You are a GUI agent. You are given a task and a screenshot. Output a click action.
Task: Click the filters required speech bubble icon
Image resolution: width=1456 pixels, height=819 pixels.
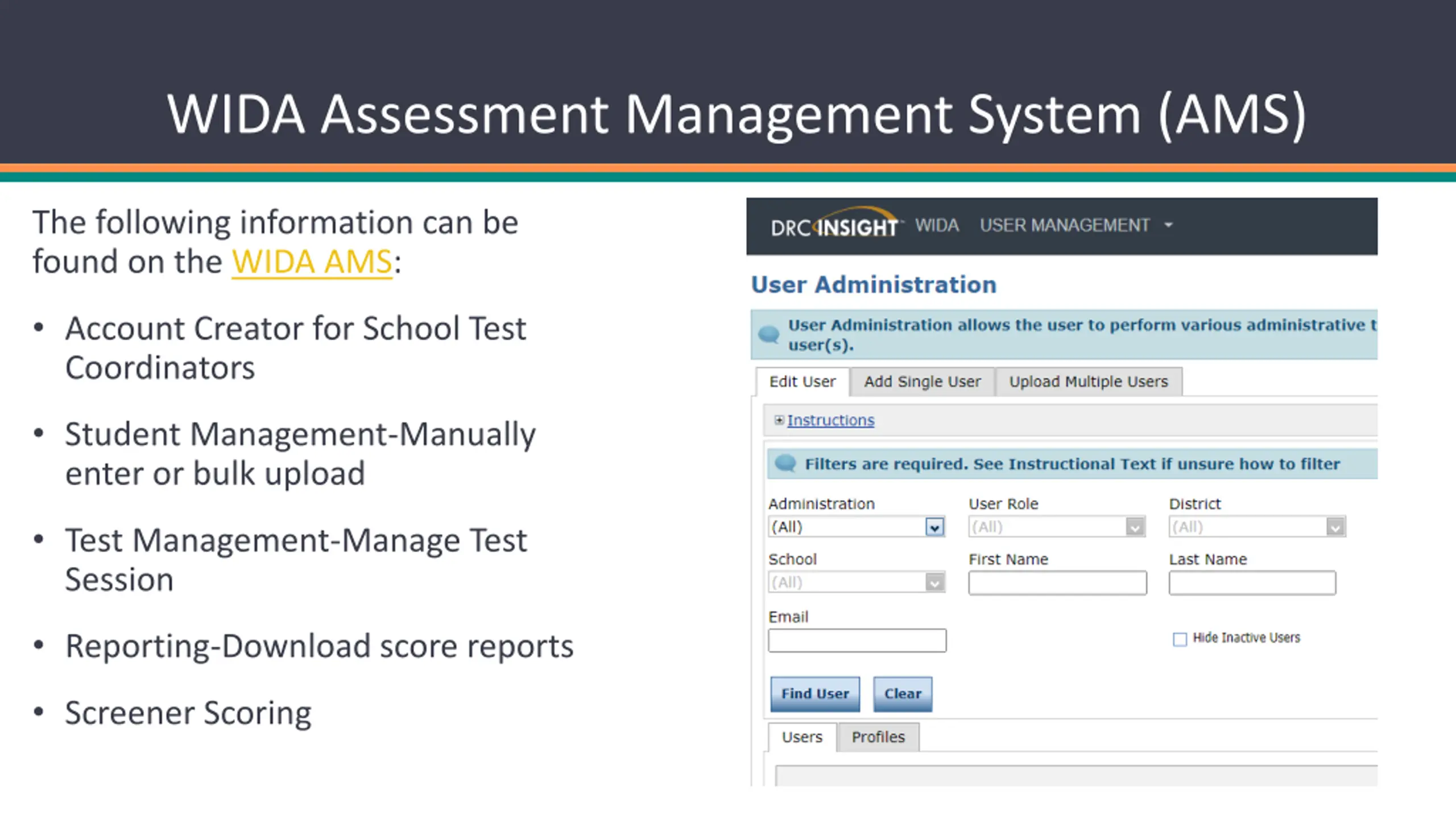tap(785, 464)
